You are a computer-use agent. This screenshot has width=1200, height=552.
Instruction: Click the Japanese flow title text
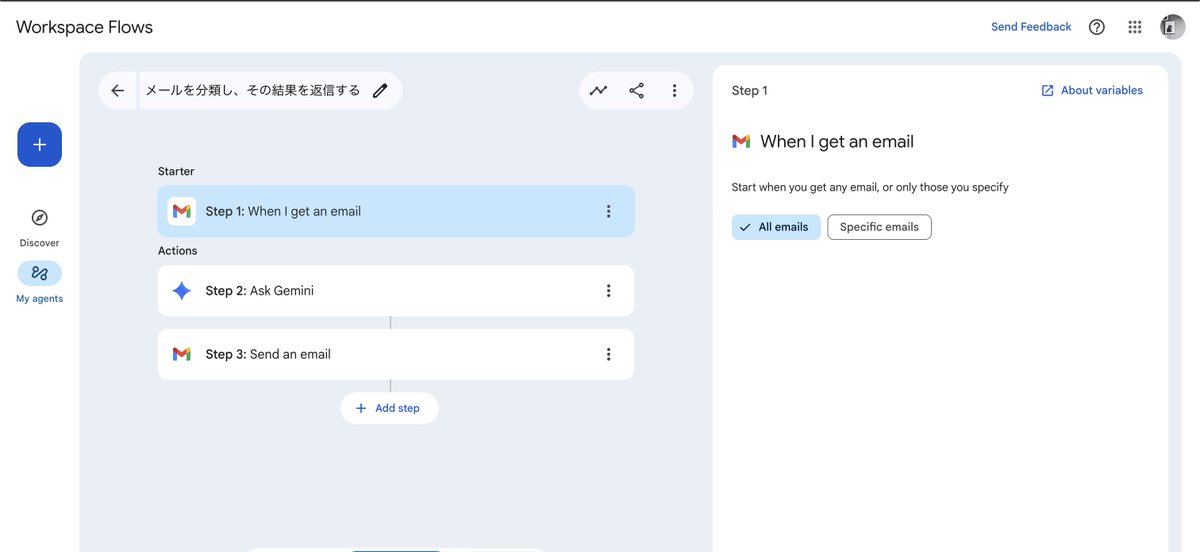(253, 91)
